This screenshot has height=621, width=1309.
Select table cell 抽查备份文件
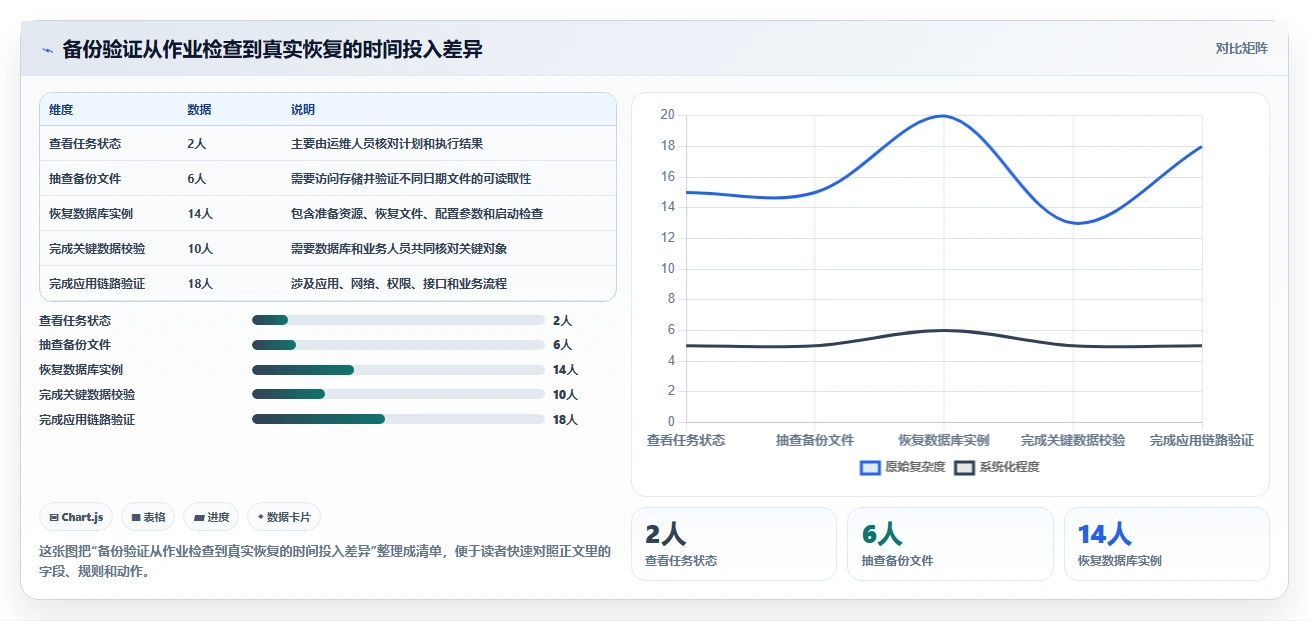(85, 179)
